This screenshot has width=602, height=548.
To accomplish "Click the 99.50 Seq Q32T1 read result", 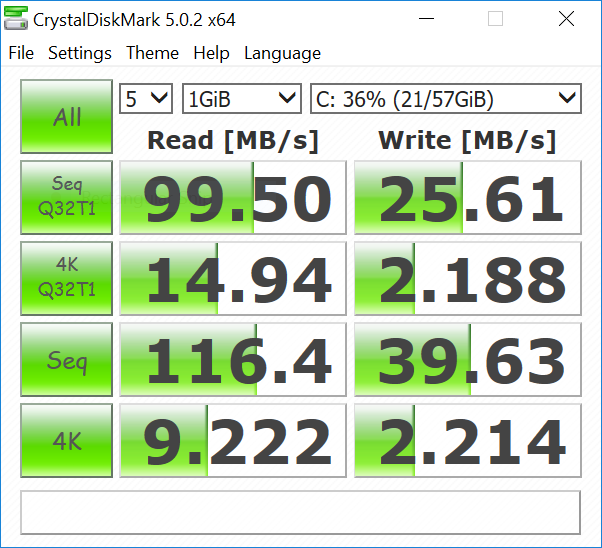I will 233,198.
